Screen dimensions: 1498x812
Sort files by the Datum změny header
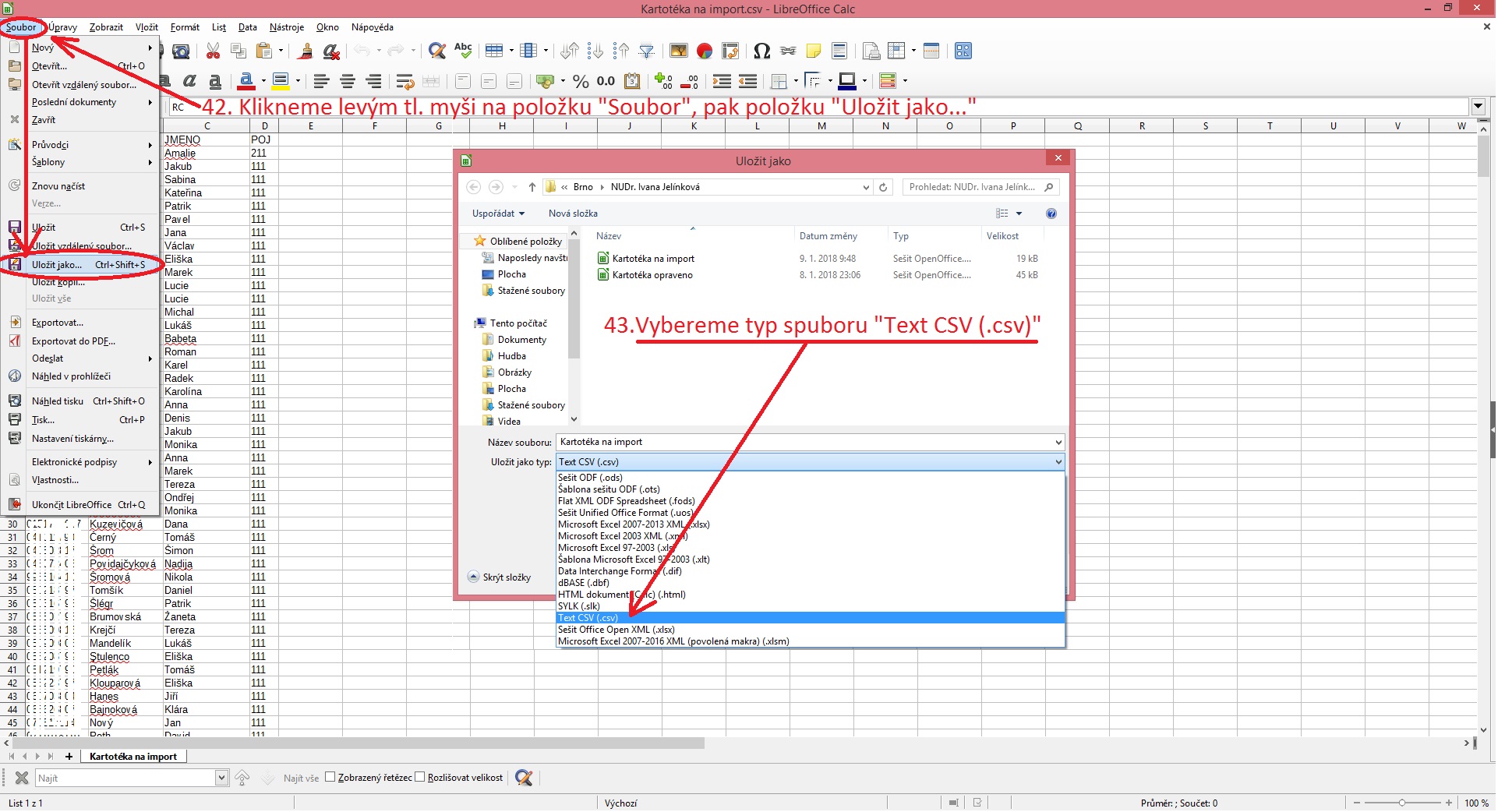click(x=828, y=236)
